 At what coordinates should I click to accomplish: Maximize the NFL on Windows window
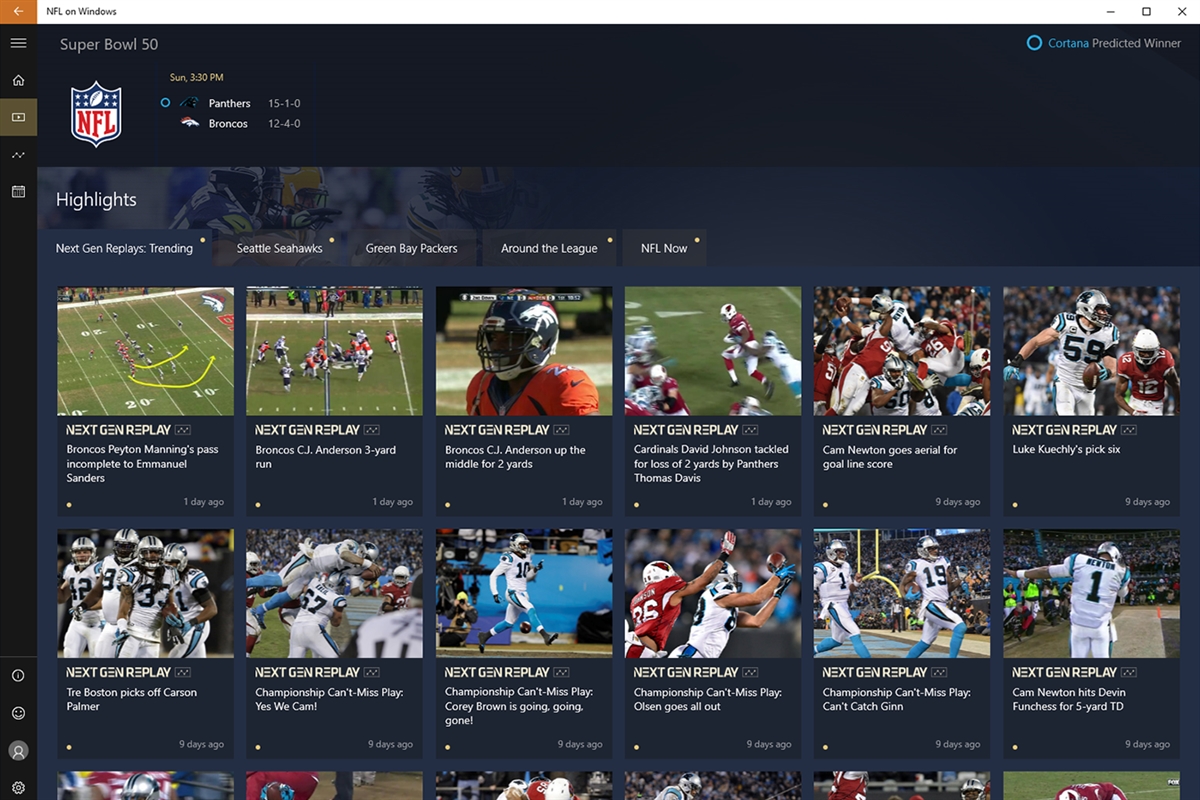(1146, 12)
